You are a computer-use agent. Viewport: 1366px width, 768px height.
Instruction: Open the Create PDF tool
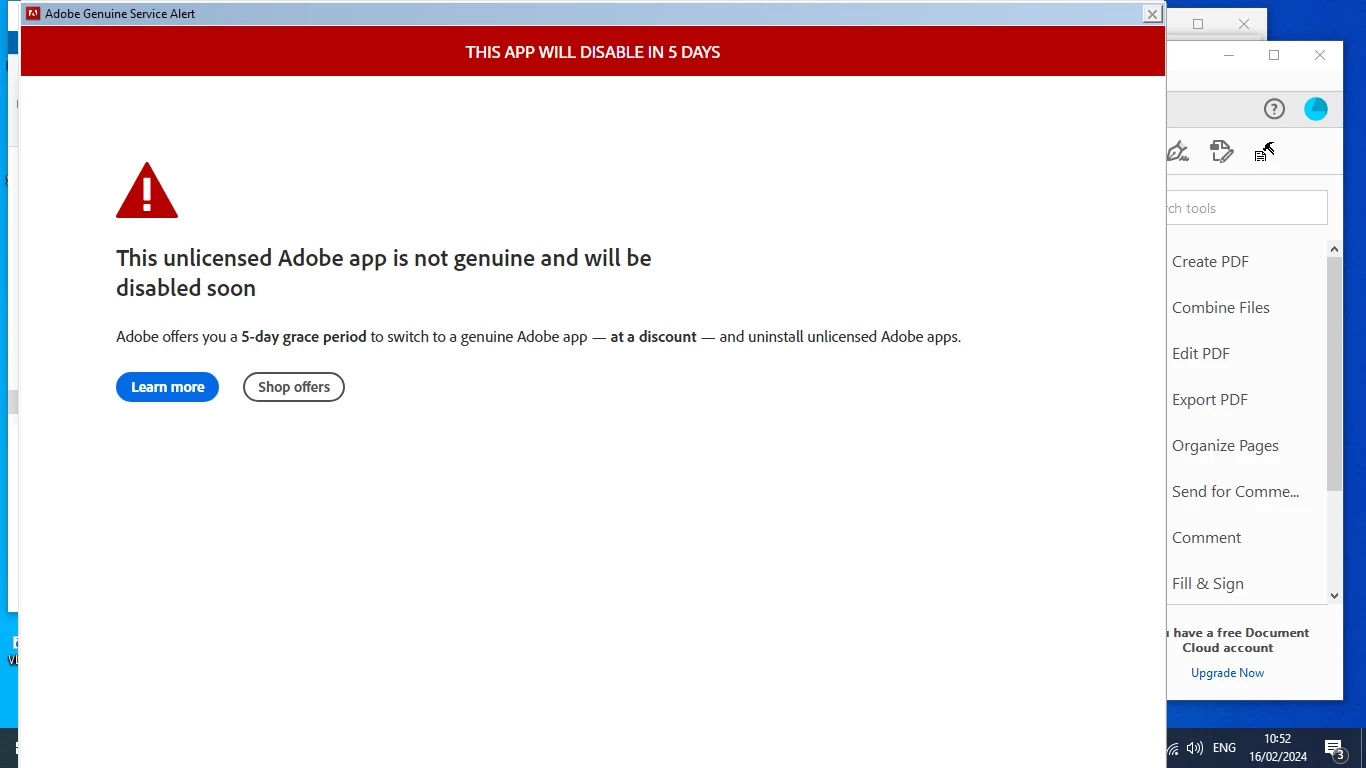(x=1210, y=261)
